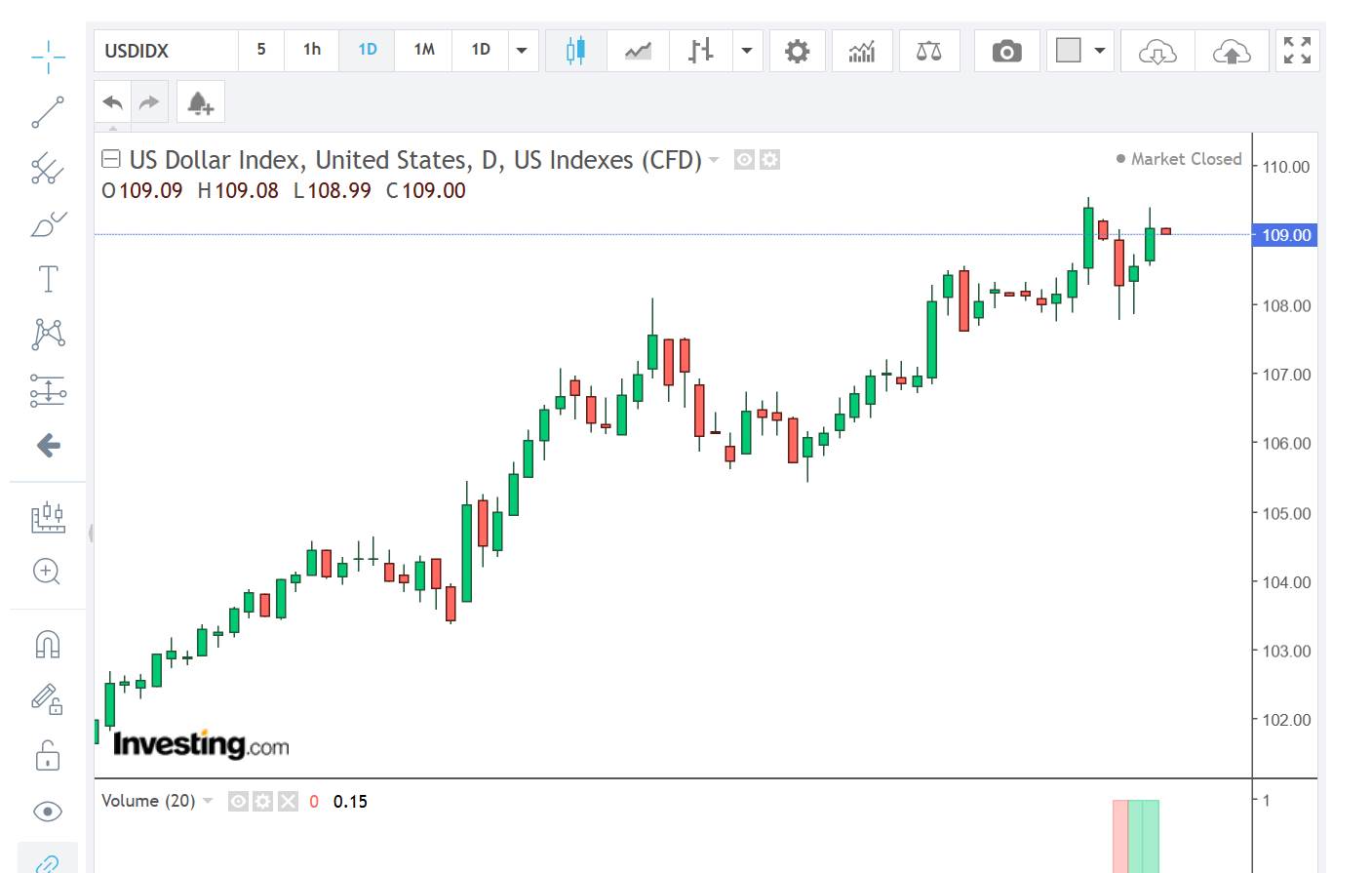Click the 1D button beside the interval arrow
The width and height of the screenshot is (1372, 873).
(481, 50)
